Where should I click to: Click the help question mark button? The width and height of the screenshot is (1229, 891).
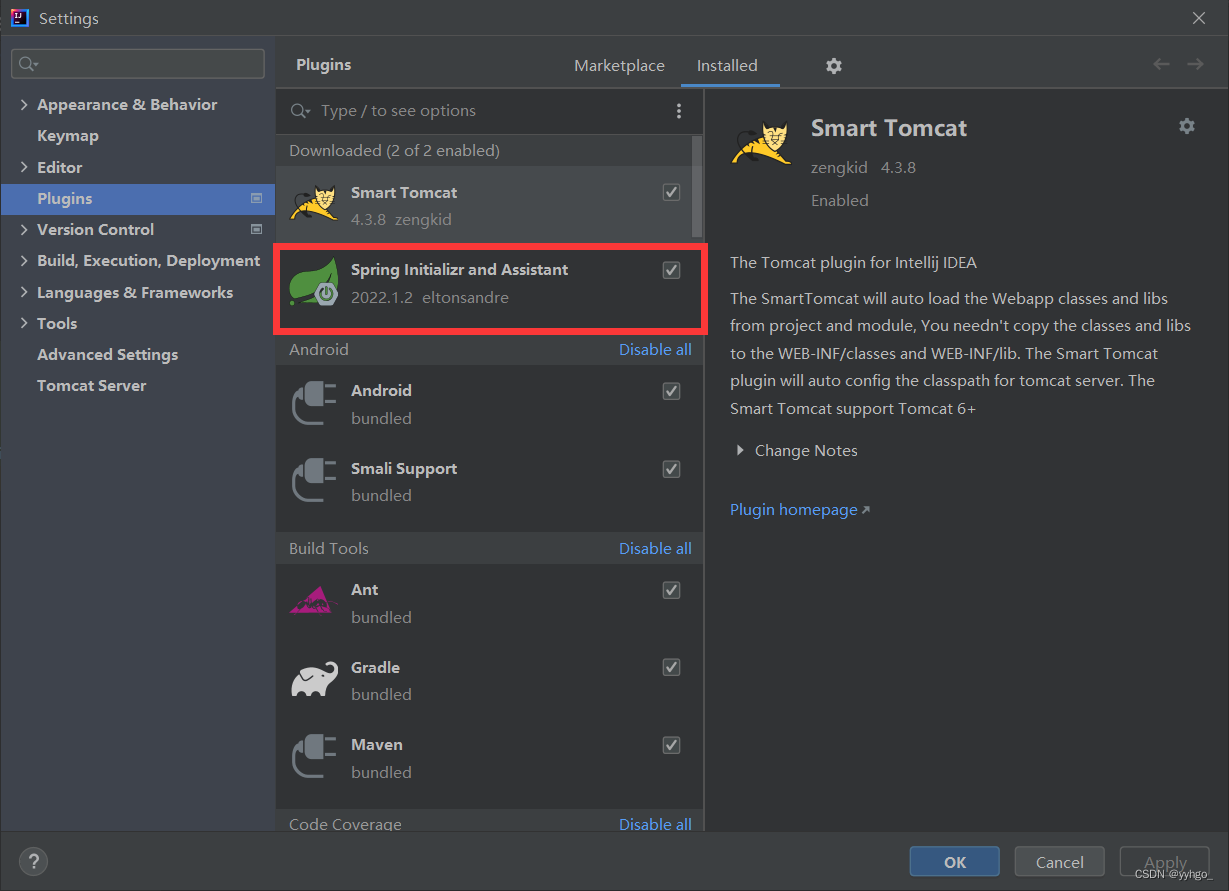(33, 861)
